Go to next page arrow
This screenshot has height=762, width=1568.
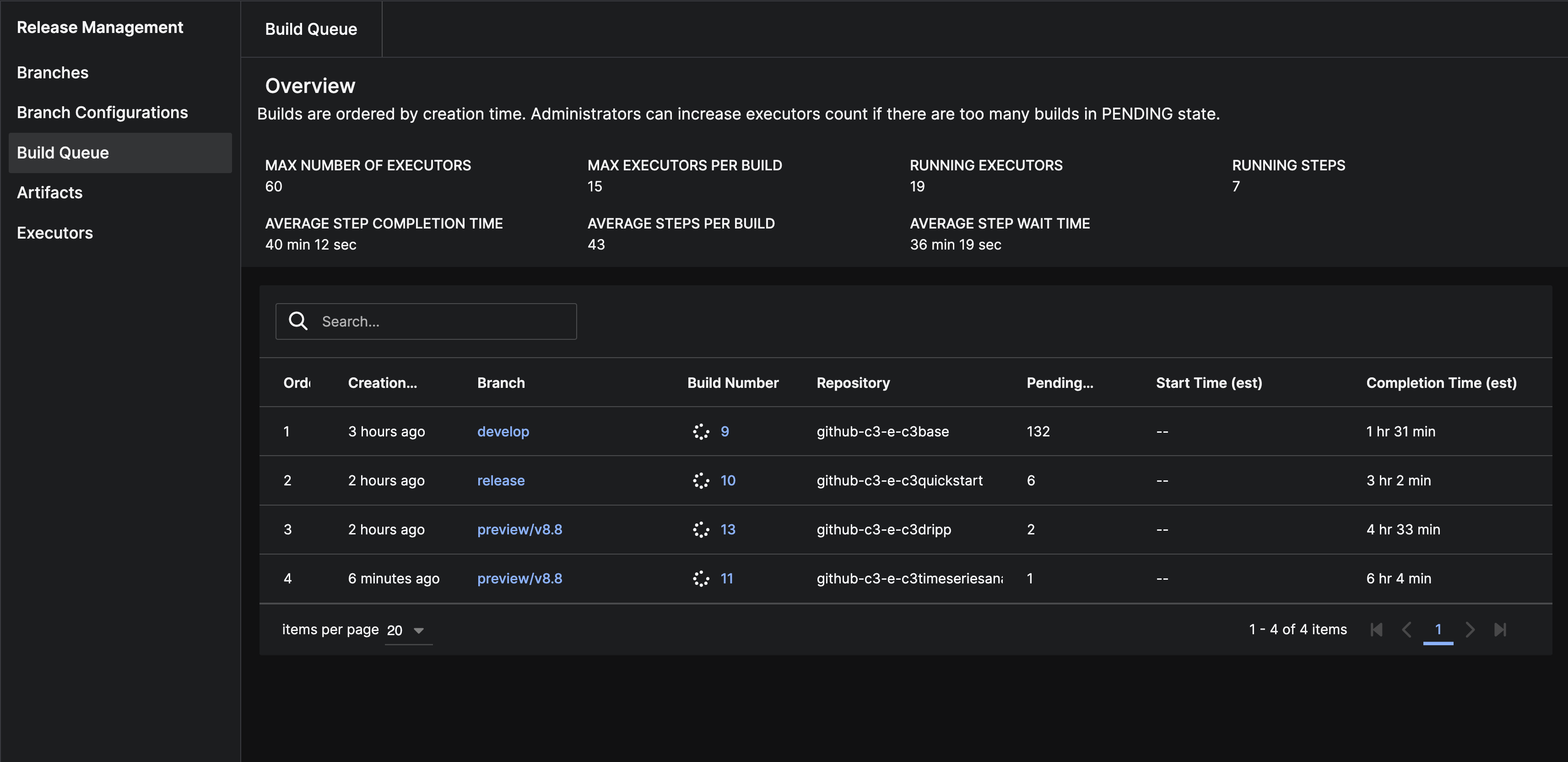1470,629
